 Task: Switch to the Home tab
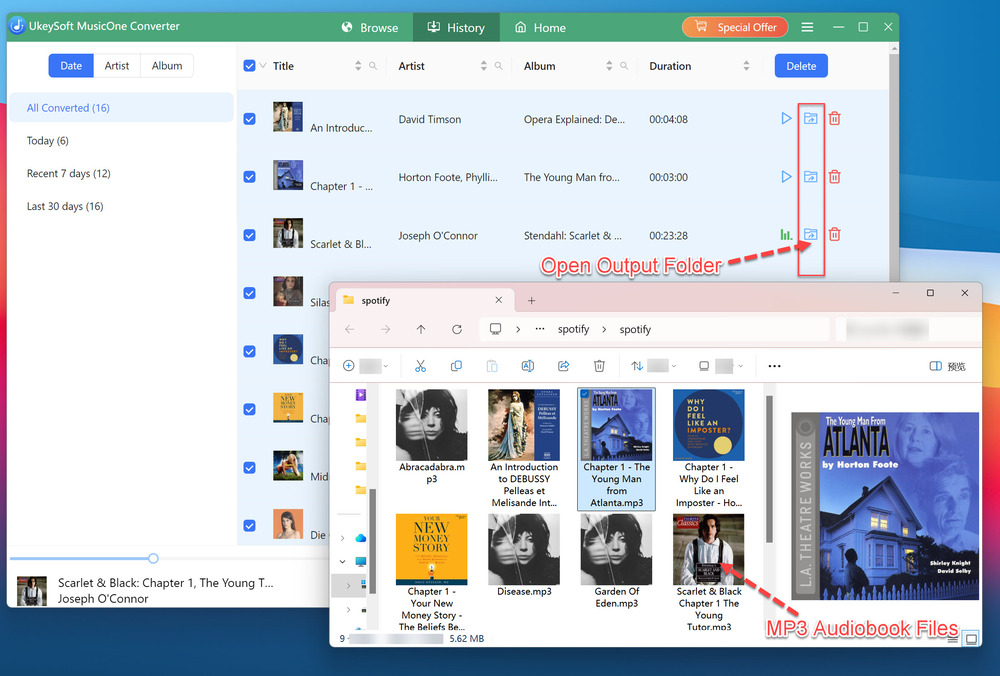tap(540, 27)
